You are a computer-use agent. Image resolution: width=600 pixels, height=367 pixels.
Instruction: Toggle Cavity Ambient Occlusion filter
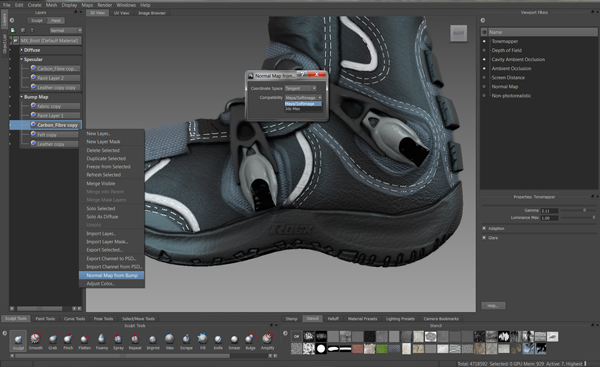pos(484,59)
